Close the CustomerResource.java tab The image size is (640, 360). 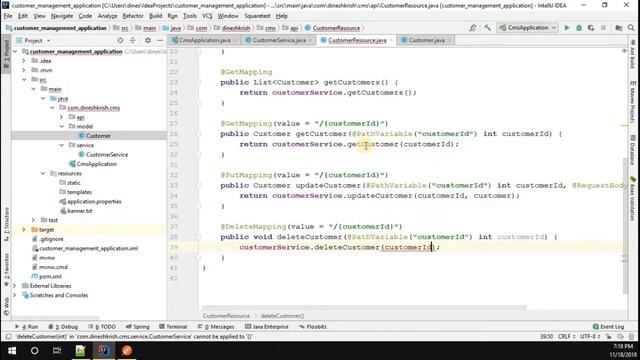pyautogui.click(x=391, y=40)
